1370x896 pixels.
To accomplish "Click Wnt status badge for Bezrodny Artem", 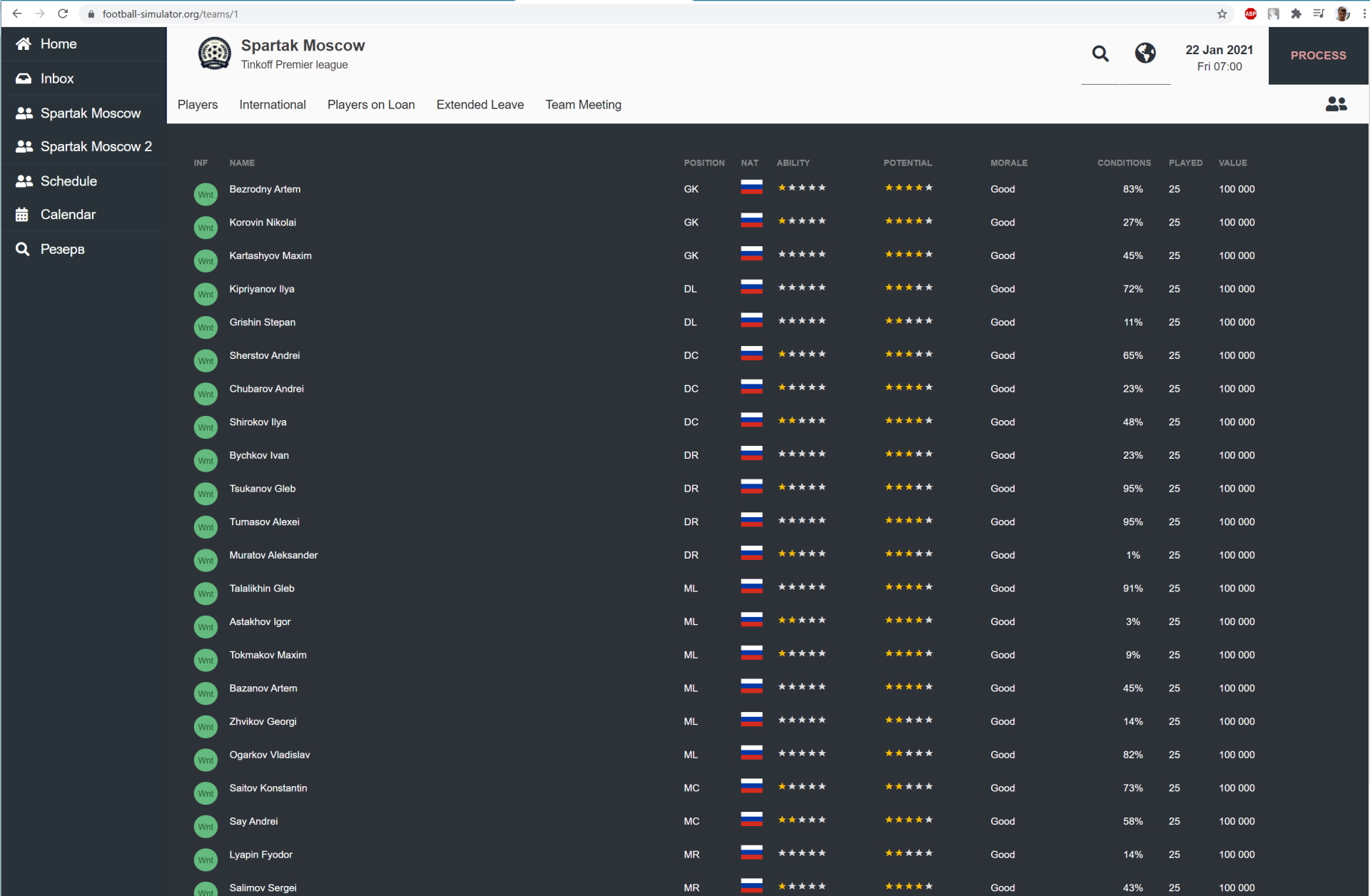I will (205, 194).
